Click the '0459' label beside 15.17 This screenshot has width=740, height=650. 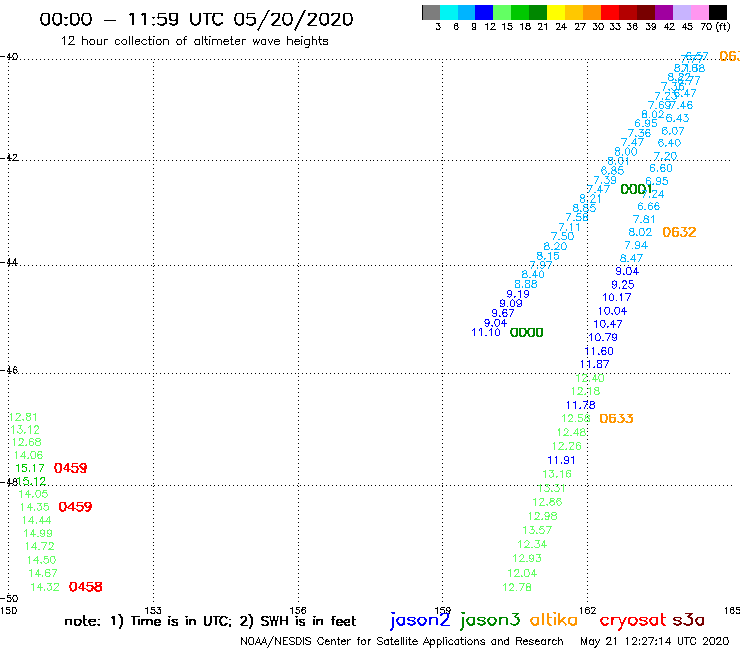coord(71,468)
